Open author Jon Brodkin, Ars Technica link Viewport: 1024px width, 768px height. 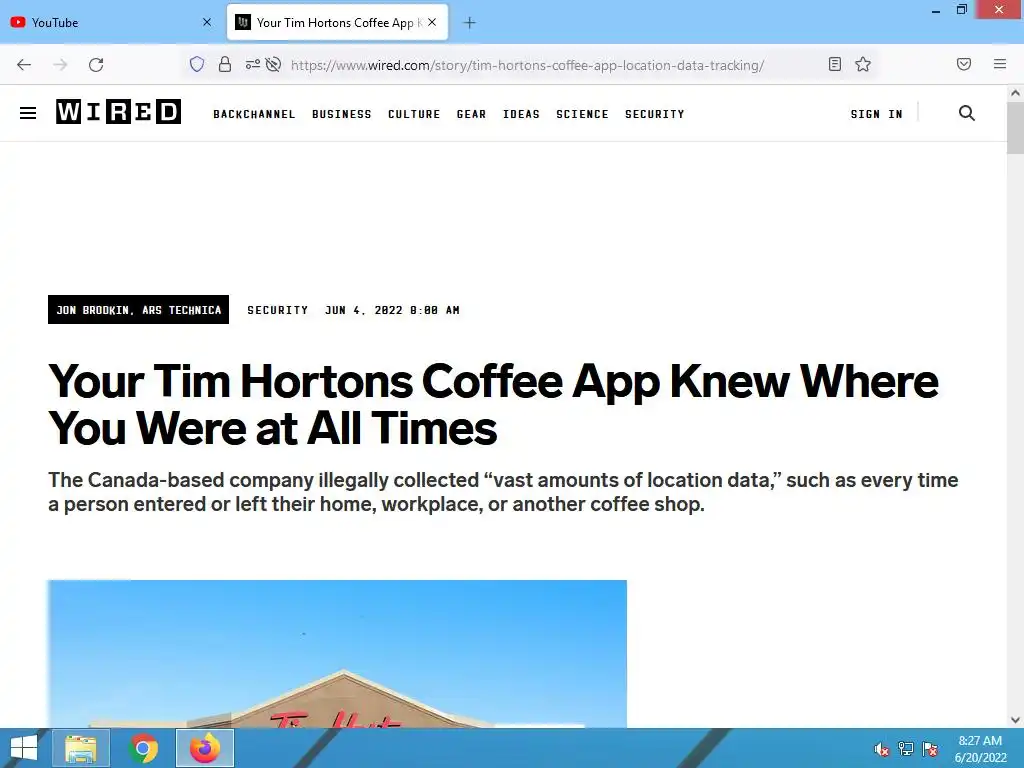tap(138, 310)
